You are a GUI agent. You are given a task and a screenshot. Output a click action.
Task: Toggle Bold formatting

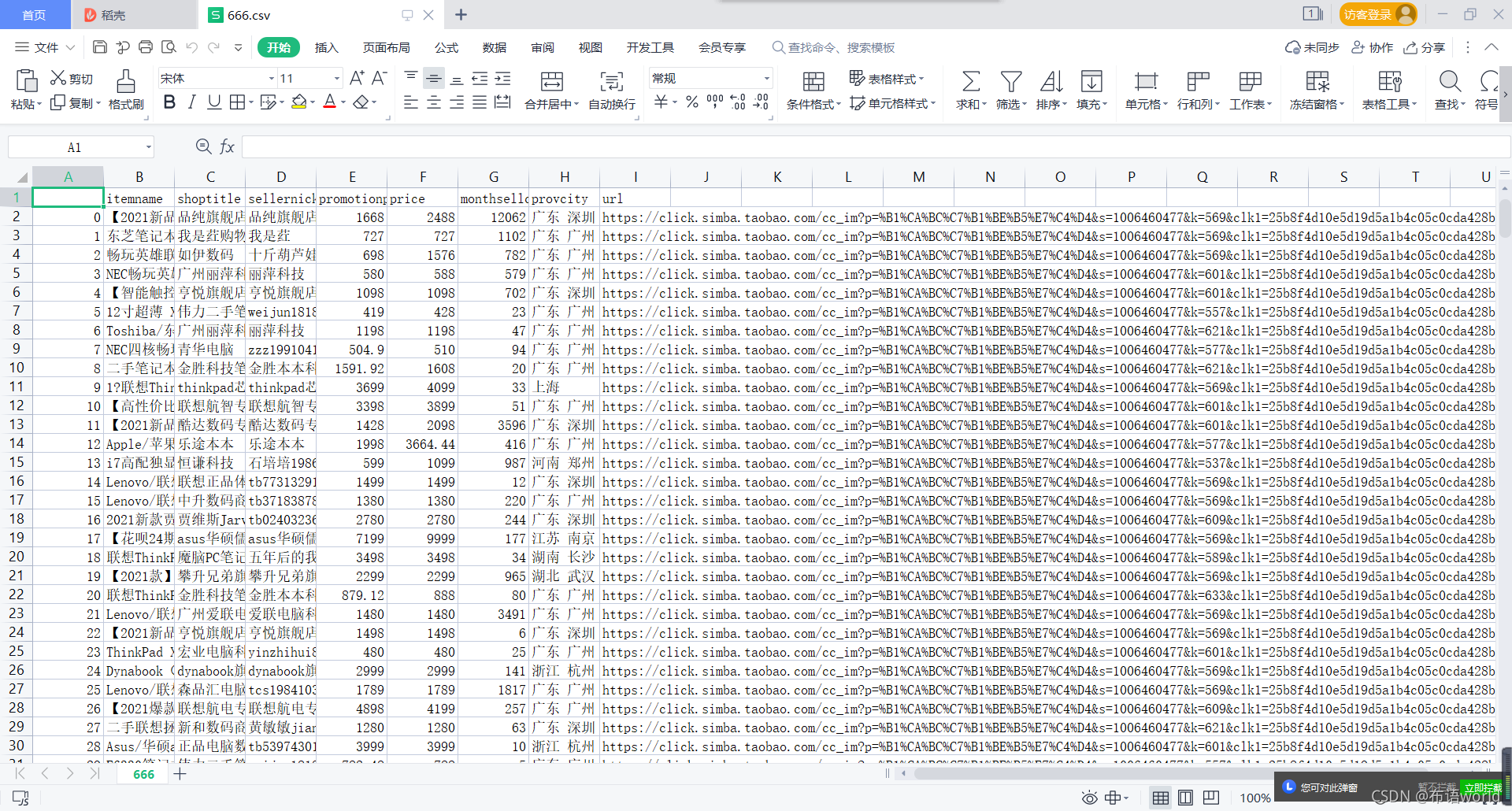coord(169,102)
